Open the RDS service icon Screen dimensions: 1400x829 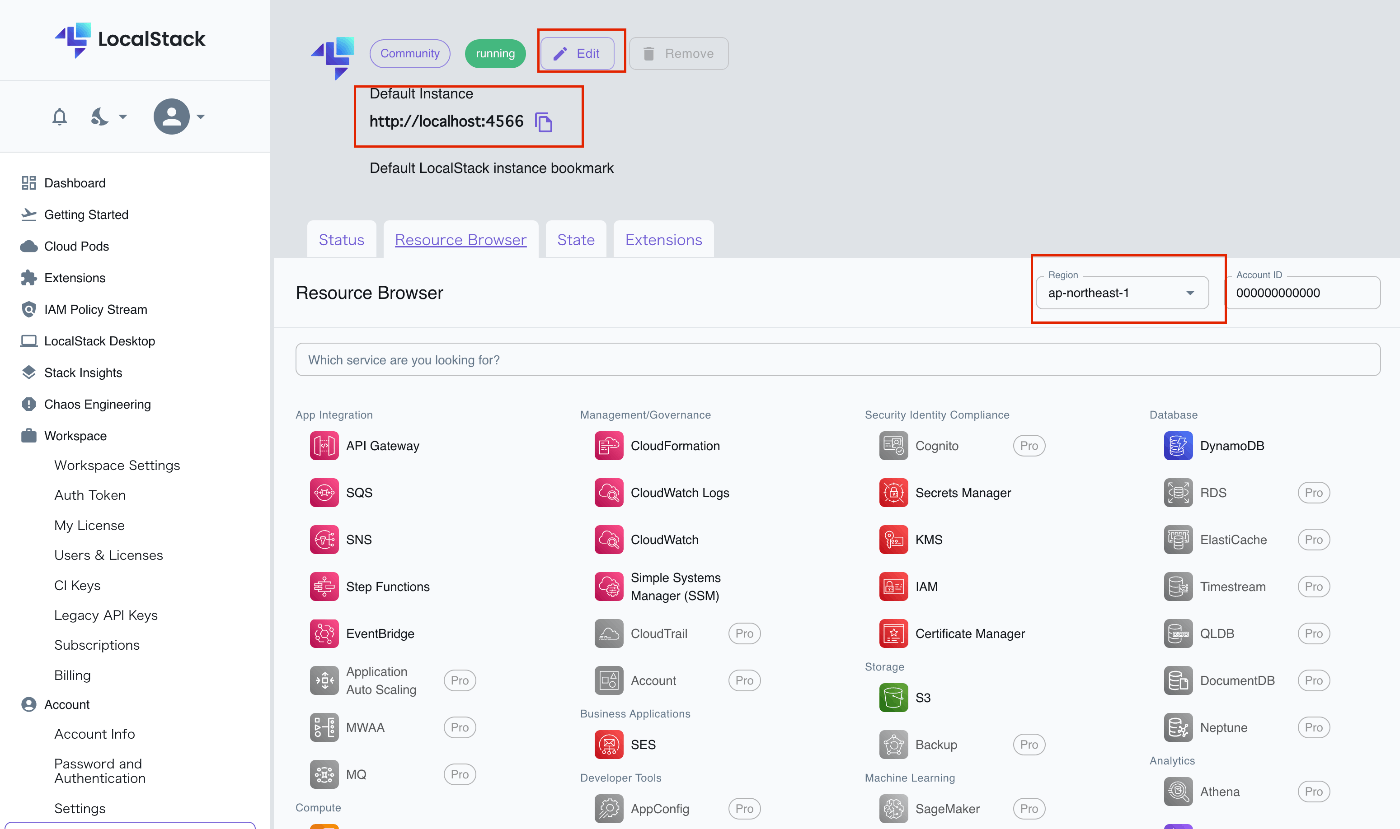pos(1179,493)
